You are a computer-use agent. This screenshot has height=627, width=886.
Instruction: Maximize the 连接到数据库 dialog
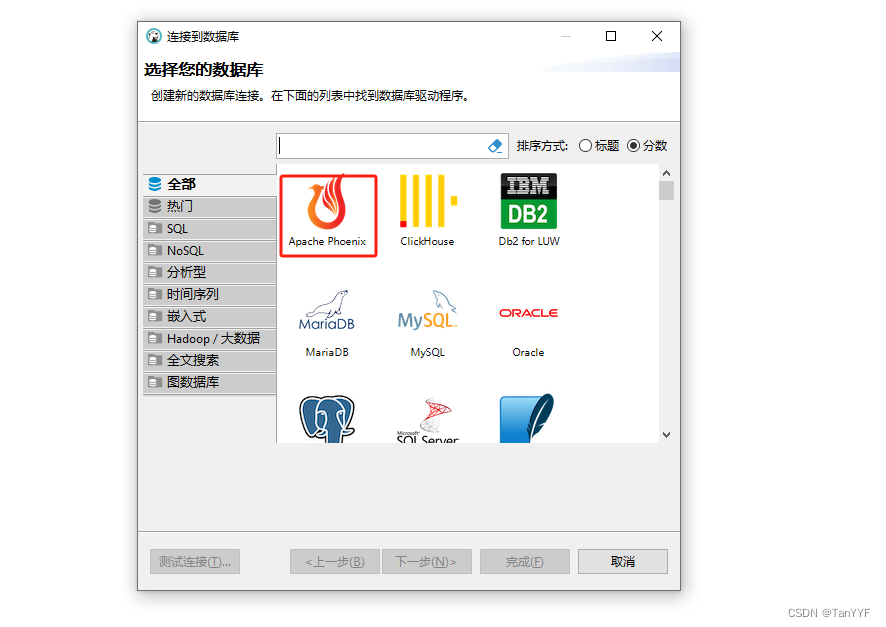pos(611,36)
